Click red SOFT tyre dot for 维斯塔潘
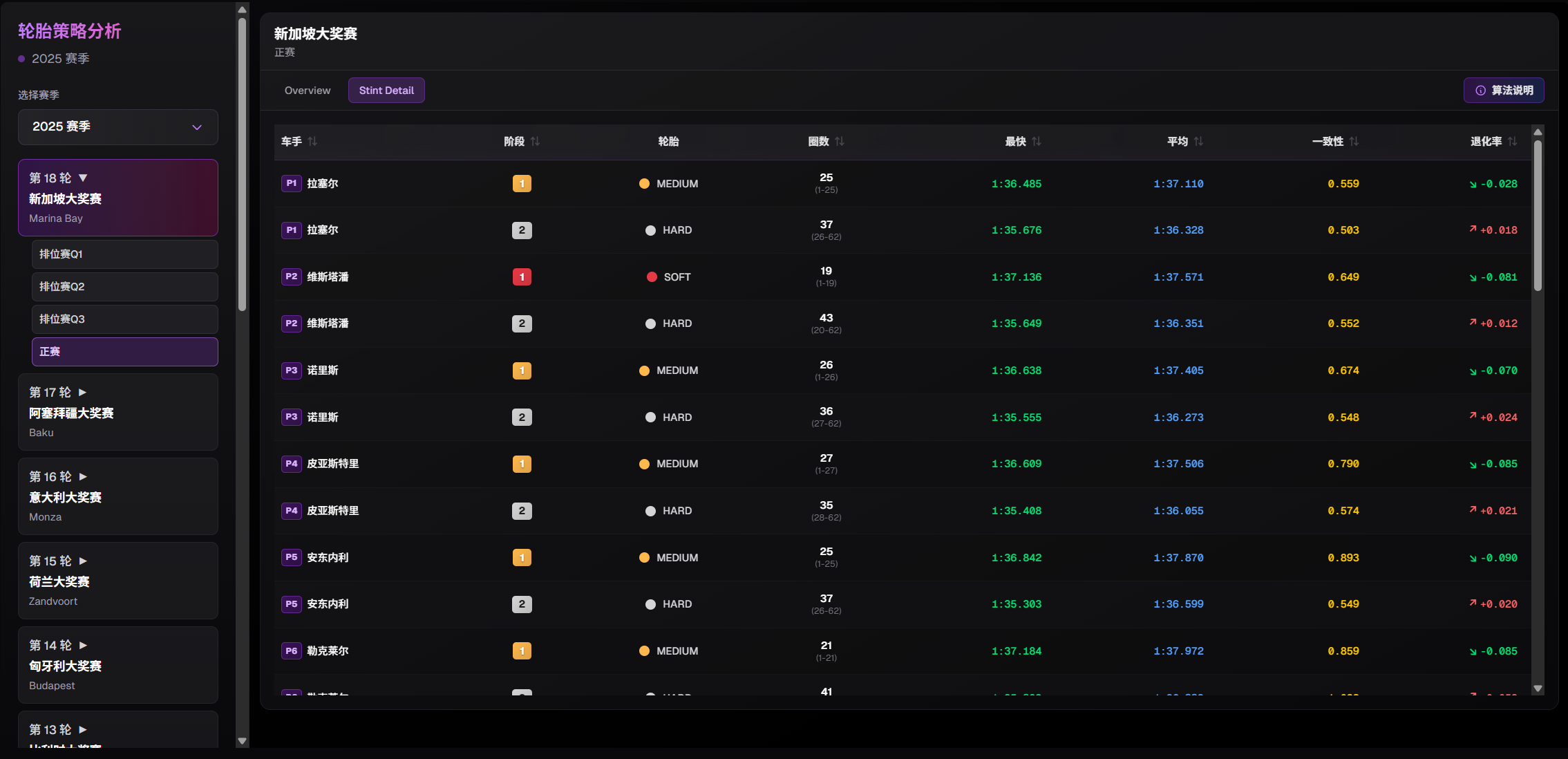The height and width of the screenshot is (759, 1568). click(652, 277)
